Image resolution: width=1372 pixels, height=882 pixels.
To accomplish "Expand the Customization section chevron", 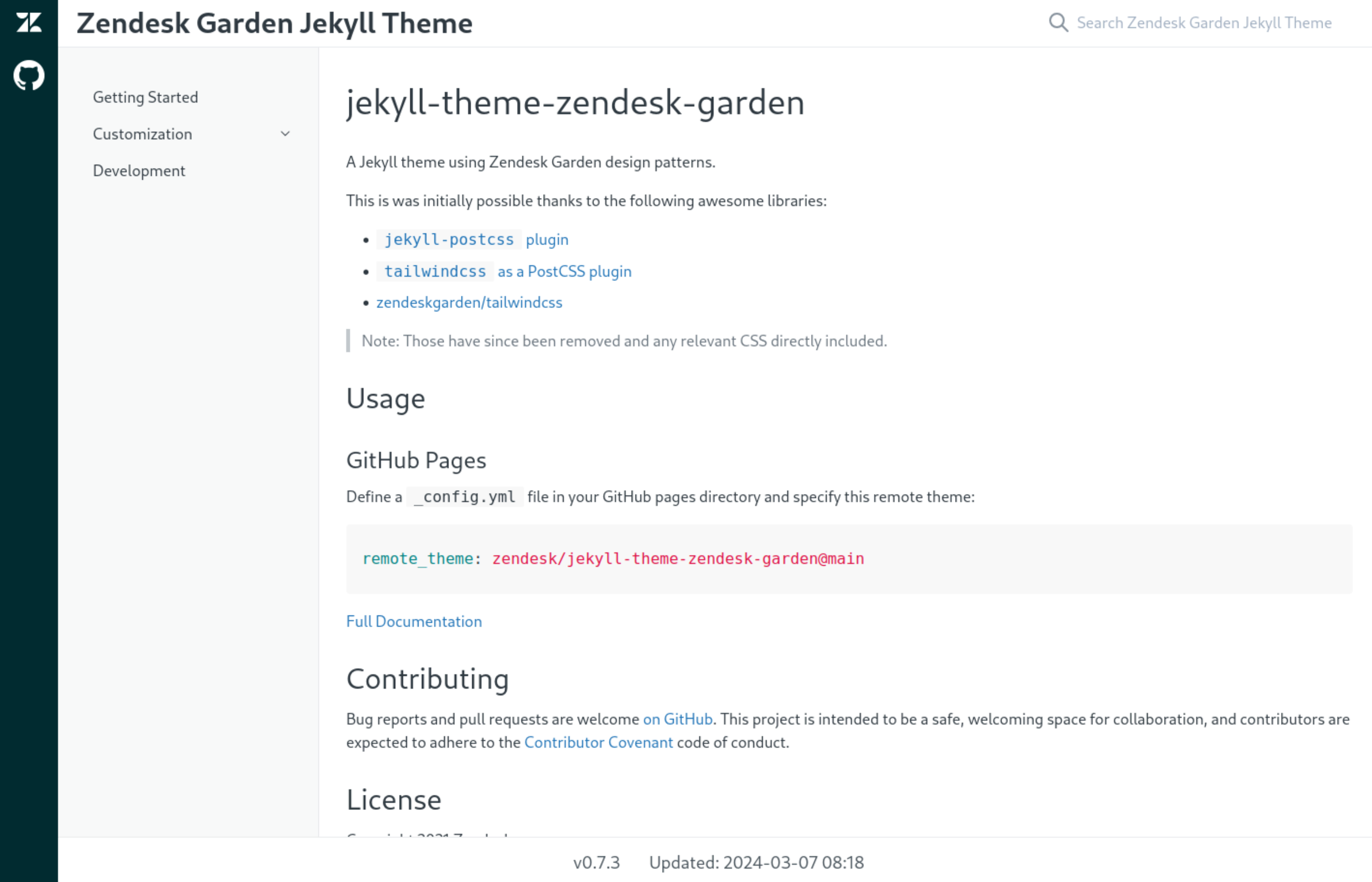I will (285, 133).
